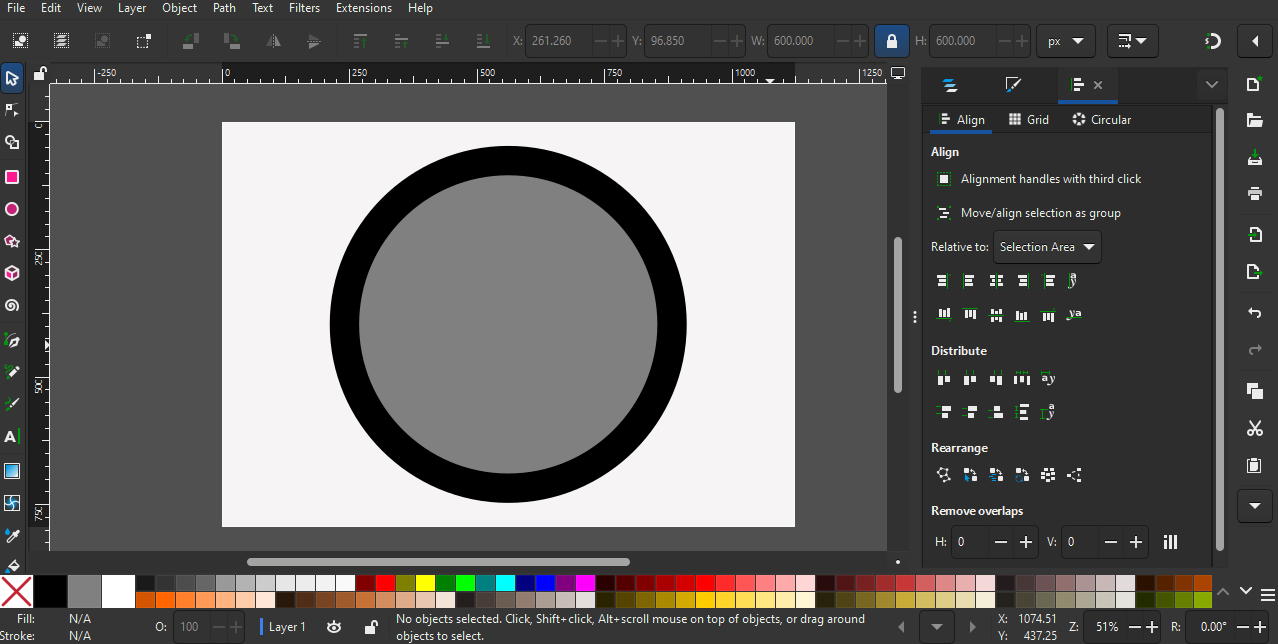This screenshot has height=644, width=1278.
Task: Activate the Text tool
Action: click(x=12, y=437)
